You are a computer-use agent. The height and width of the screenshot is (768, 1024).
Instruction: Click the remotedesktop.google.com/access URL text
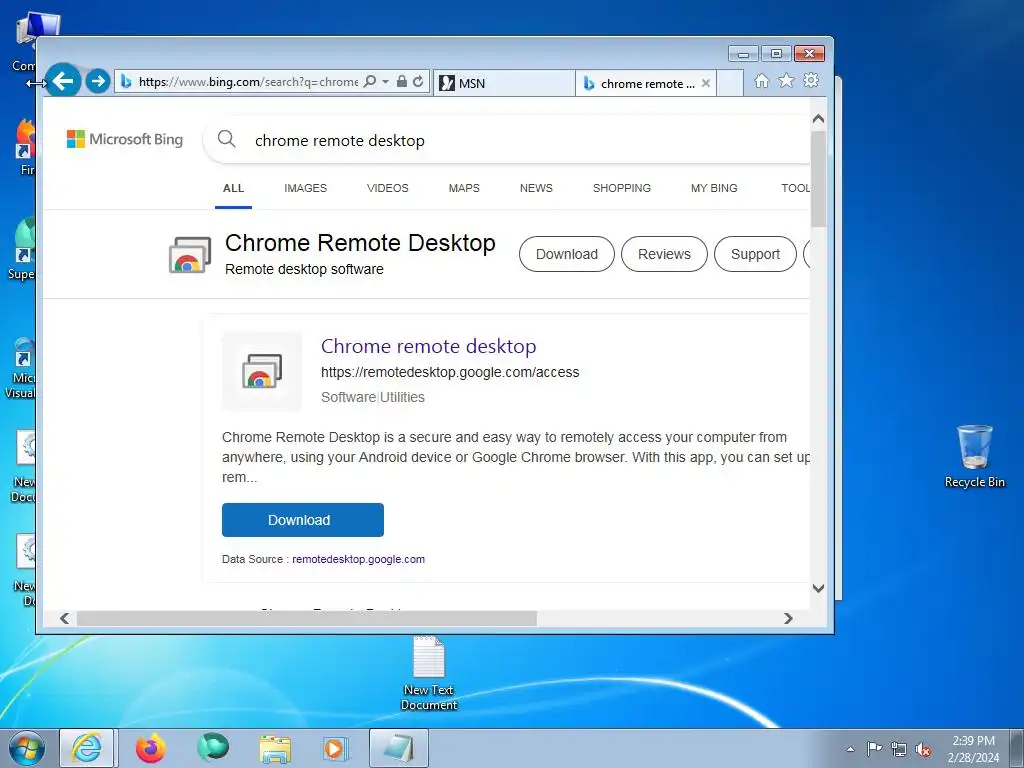click(450, 372)
